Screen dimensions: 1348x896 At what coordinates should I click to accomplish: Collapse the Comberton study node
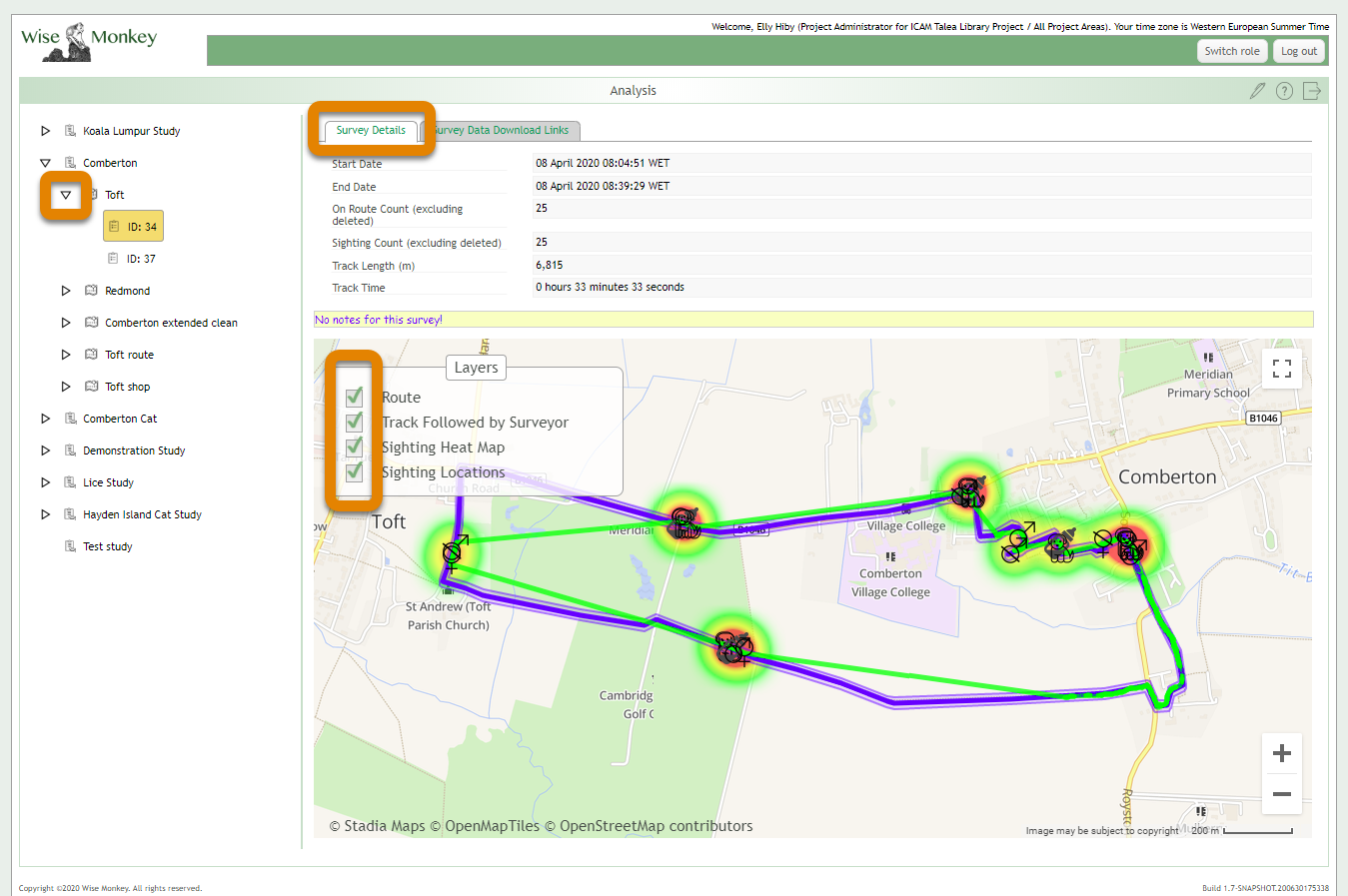tap(45, 163)
